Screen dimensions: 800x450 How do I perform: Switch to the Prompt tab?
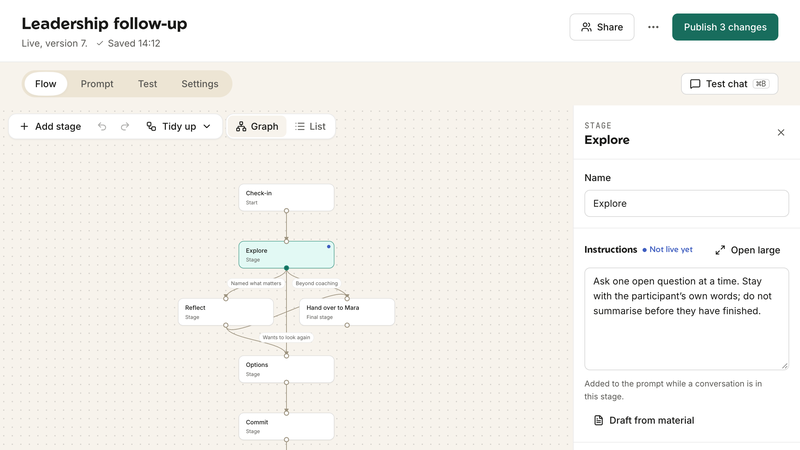pyautogui.click(x=97, y=84)
